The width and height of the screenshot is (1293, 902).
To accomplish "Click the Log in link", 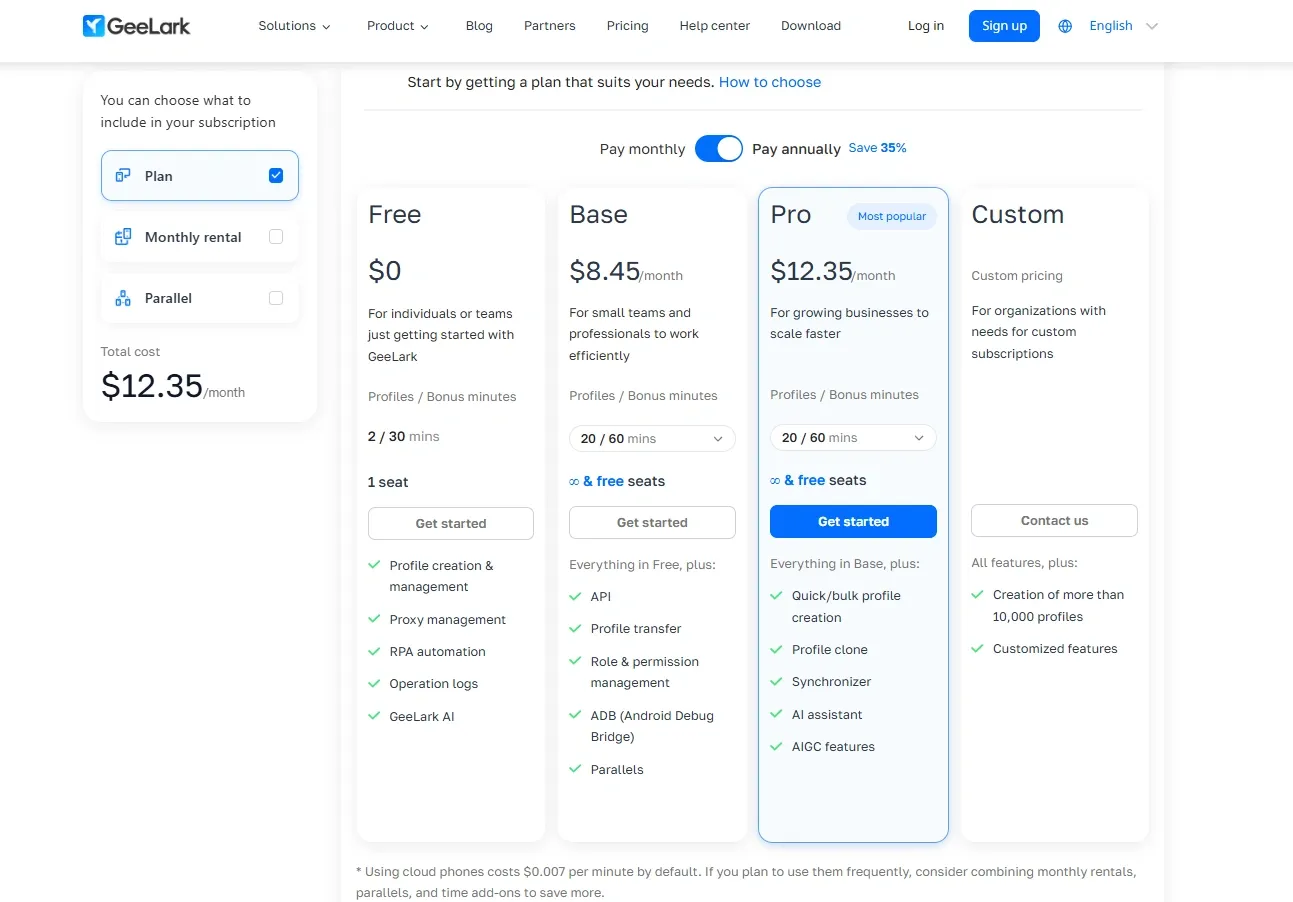I will (x=926, y=26).
